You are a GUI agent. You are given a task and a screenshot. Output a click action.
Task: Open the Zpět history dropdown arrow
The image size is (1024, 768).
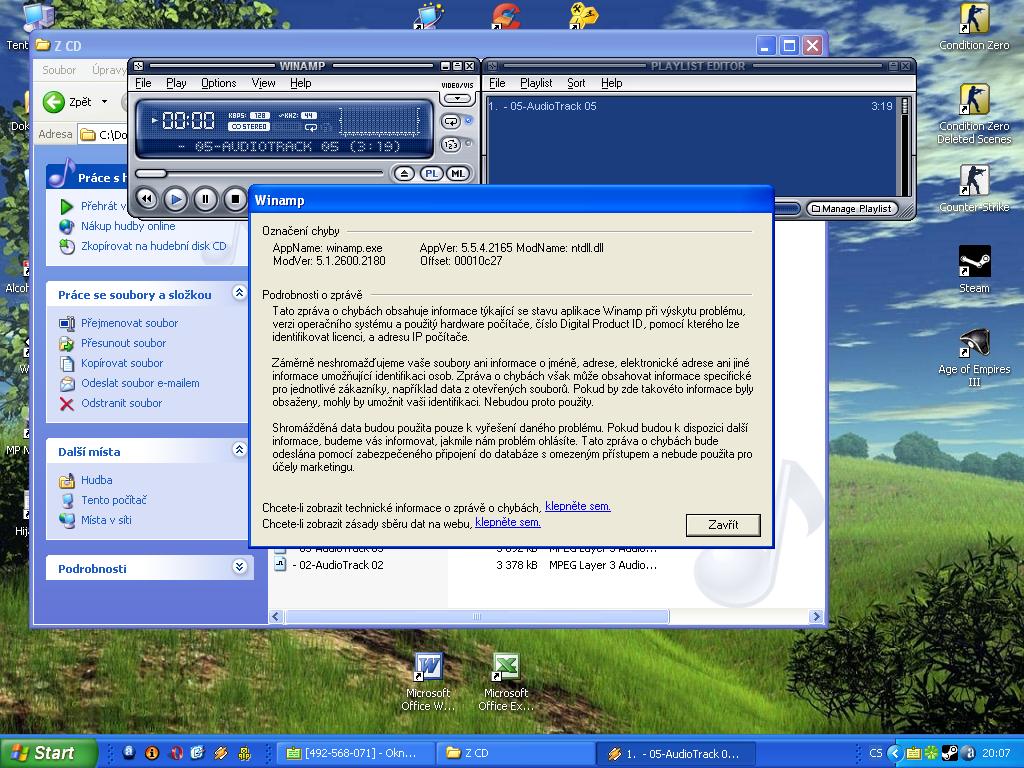coord(104,102)
